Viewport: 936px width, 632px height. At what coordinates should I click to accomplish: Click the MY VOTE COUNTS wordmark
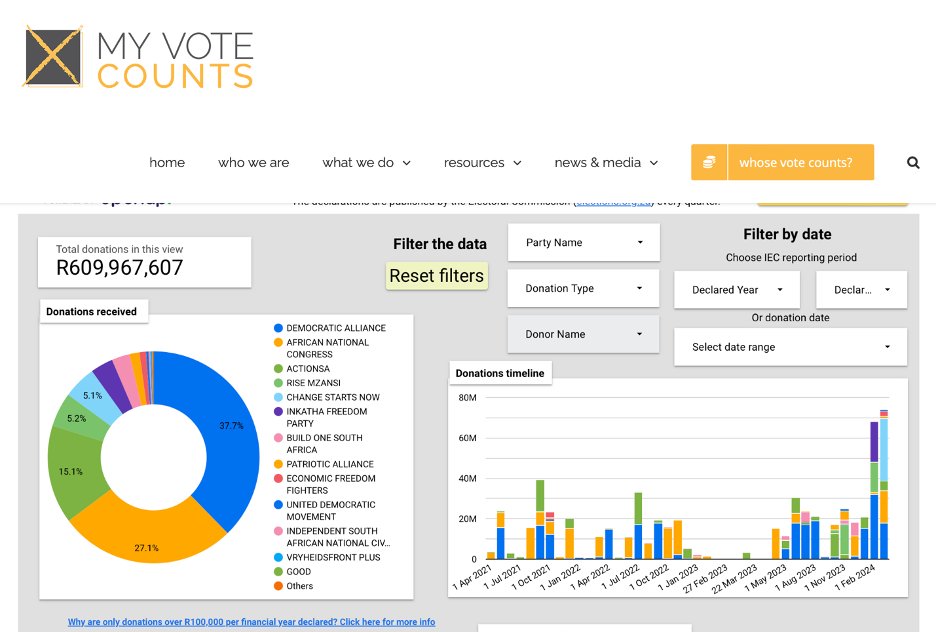point(176,60)
